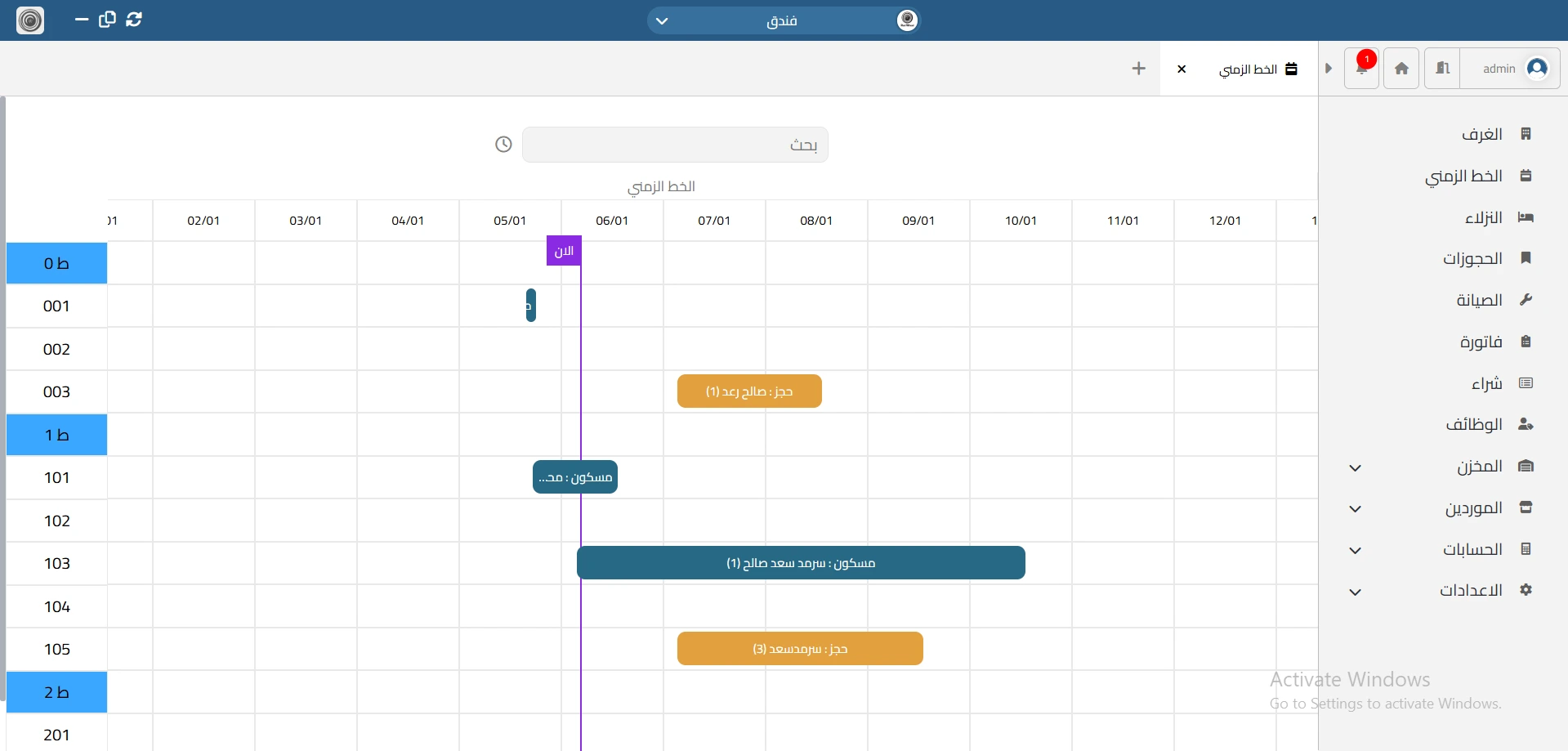Close the الخط الزمني tab

pos(1182,69)
